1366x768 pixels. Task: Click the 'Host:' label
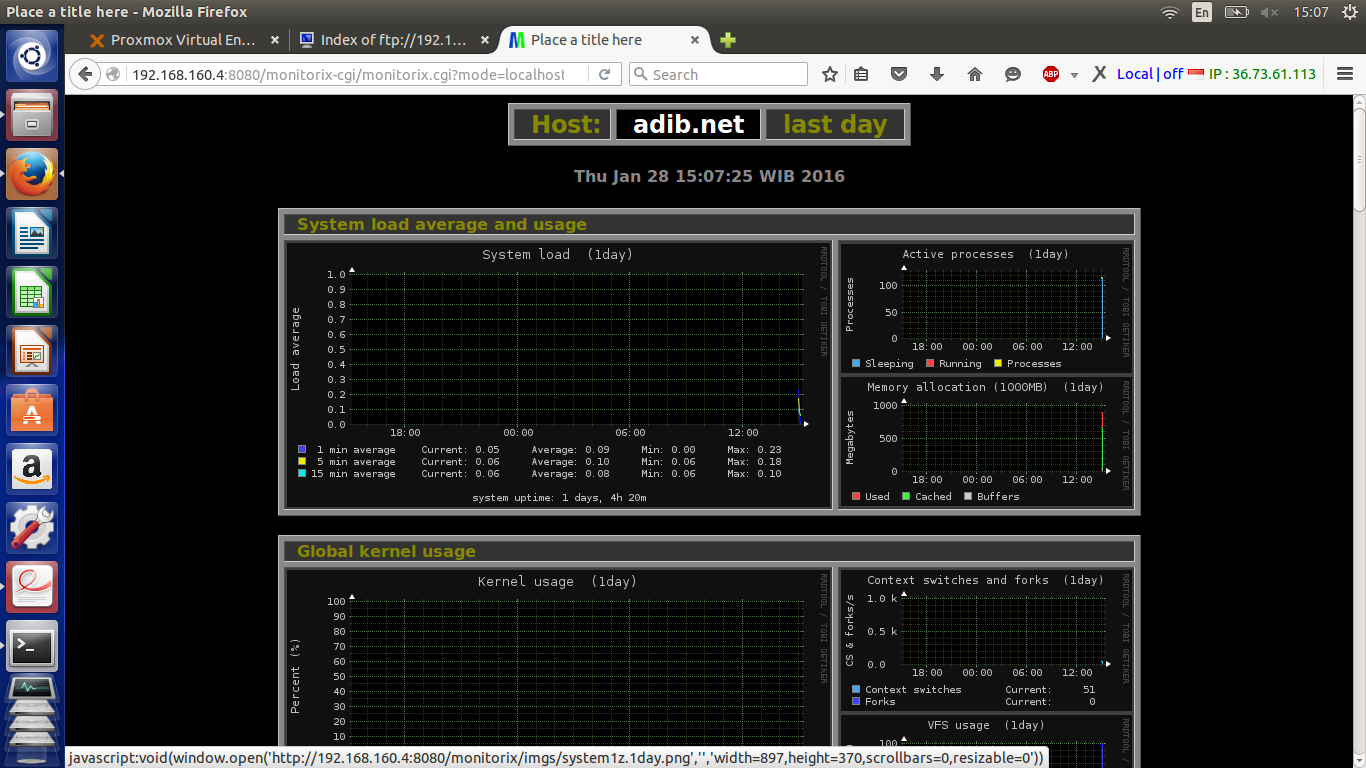[x=566, y=124]
